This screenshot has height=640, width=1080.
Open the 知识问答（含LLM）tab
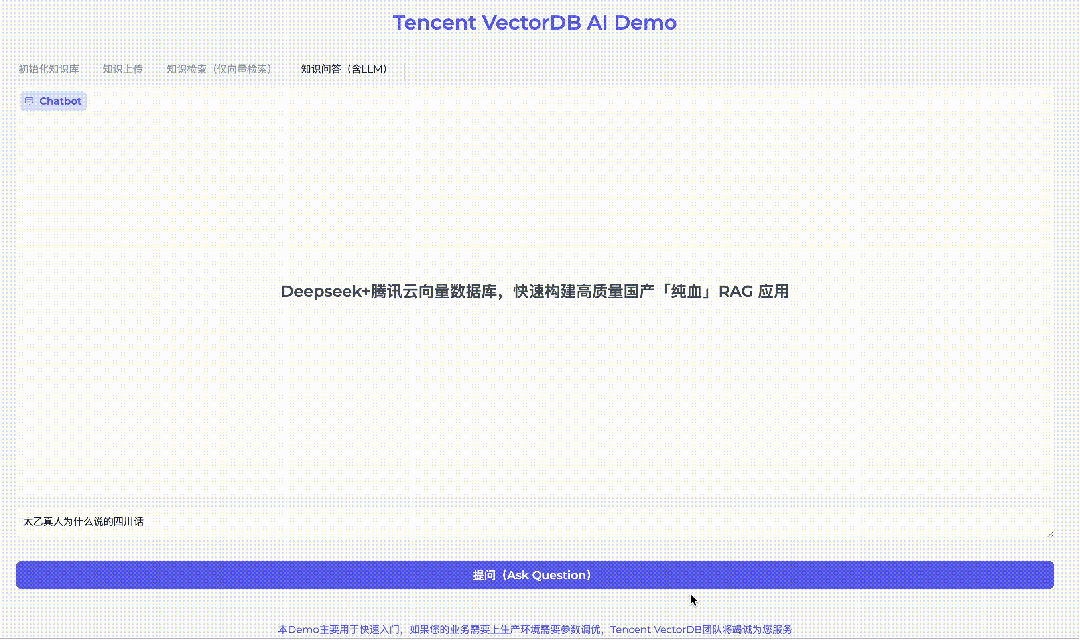click(344, 69)
